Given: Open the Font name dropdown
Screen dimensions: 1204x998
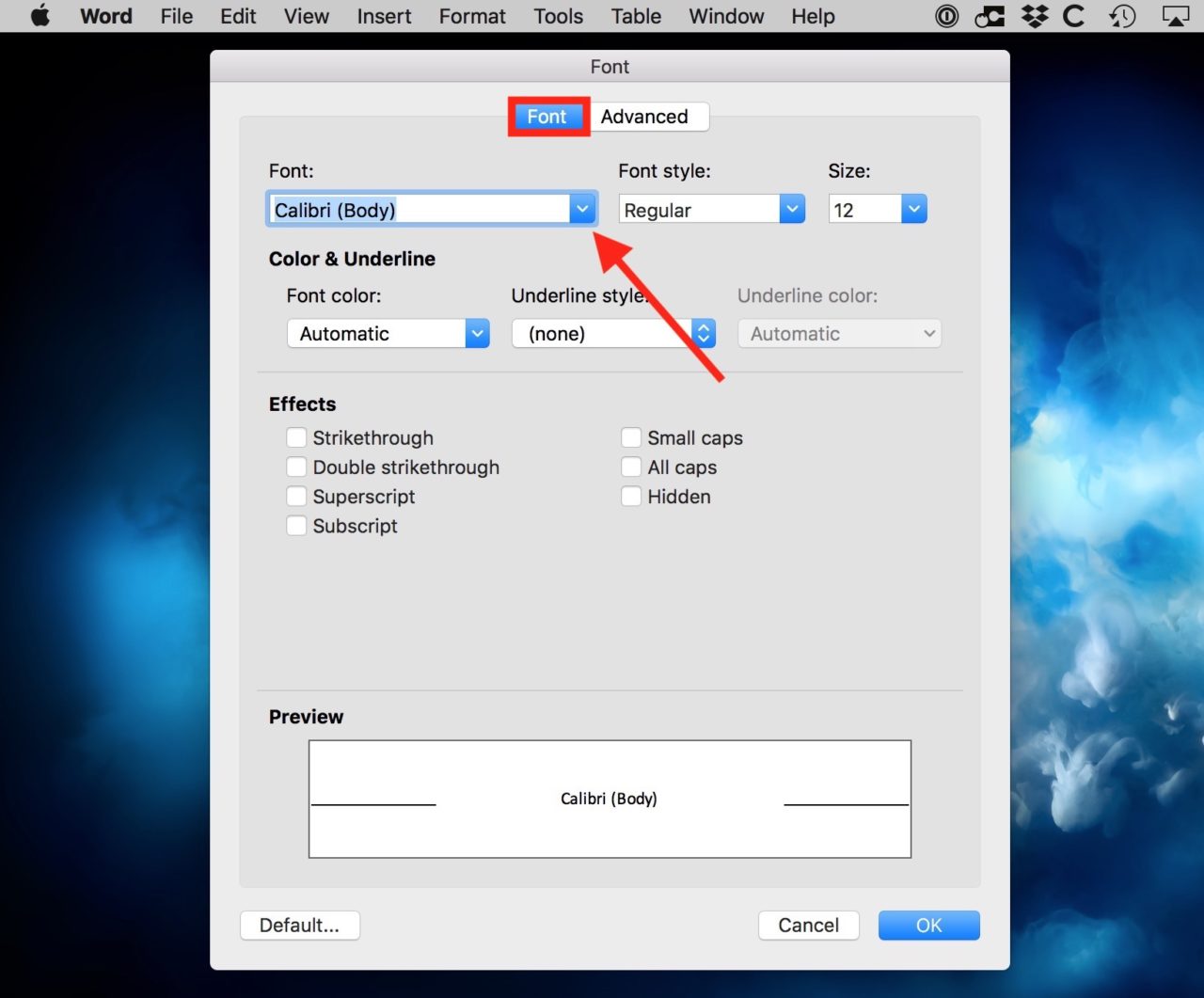Looking at the screenshot, I should [582, 209].
